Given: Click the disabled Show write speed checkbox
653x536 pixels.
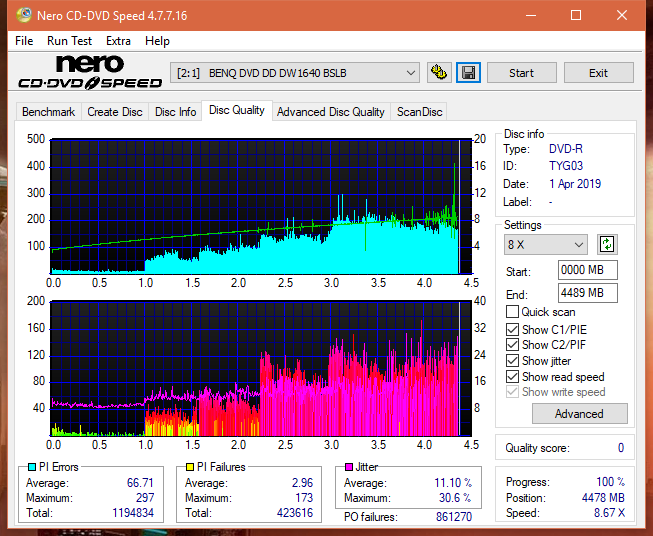Looking at the screenshot, I should (x=512, y=392).
